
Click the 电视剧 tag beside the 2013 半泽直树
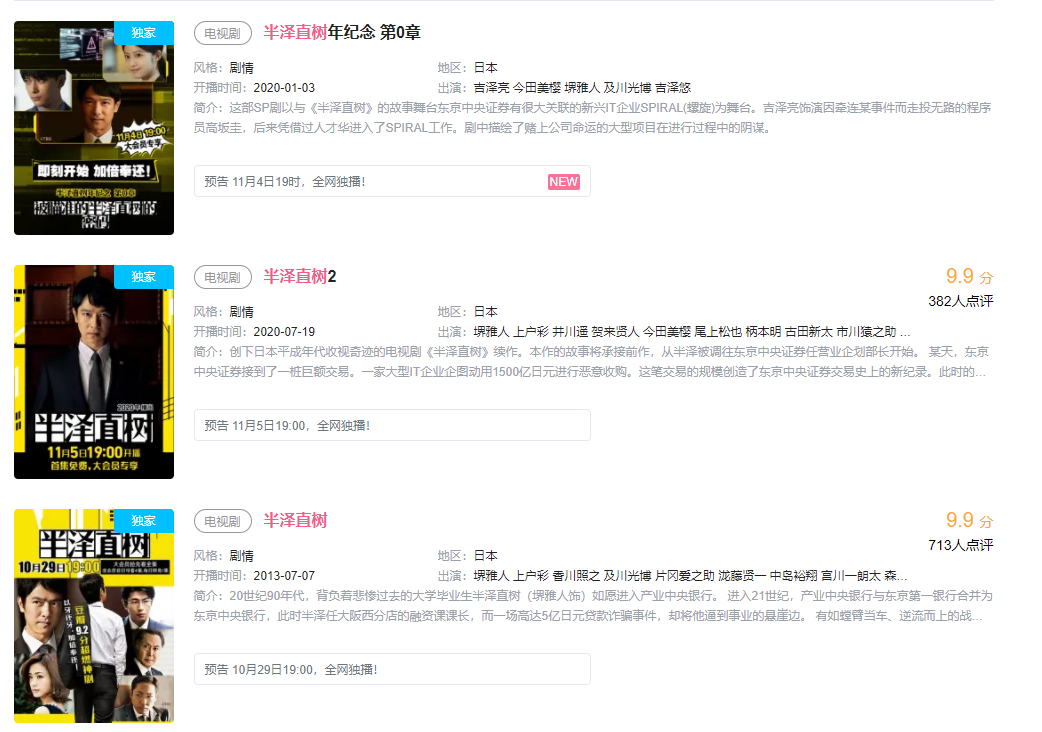point(223,521)
